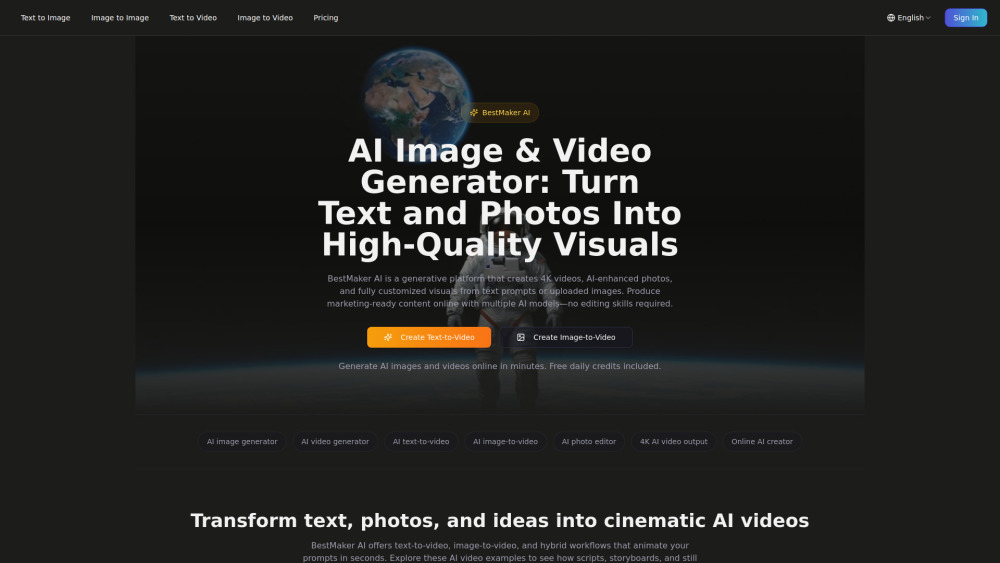1000x563 pixels.
Task: Select the AI image generator tag
Action: pos(242,441)
